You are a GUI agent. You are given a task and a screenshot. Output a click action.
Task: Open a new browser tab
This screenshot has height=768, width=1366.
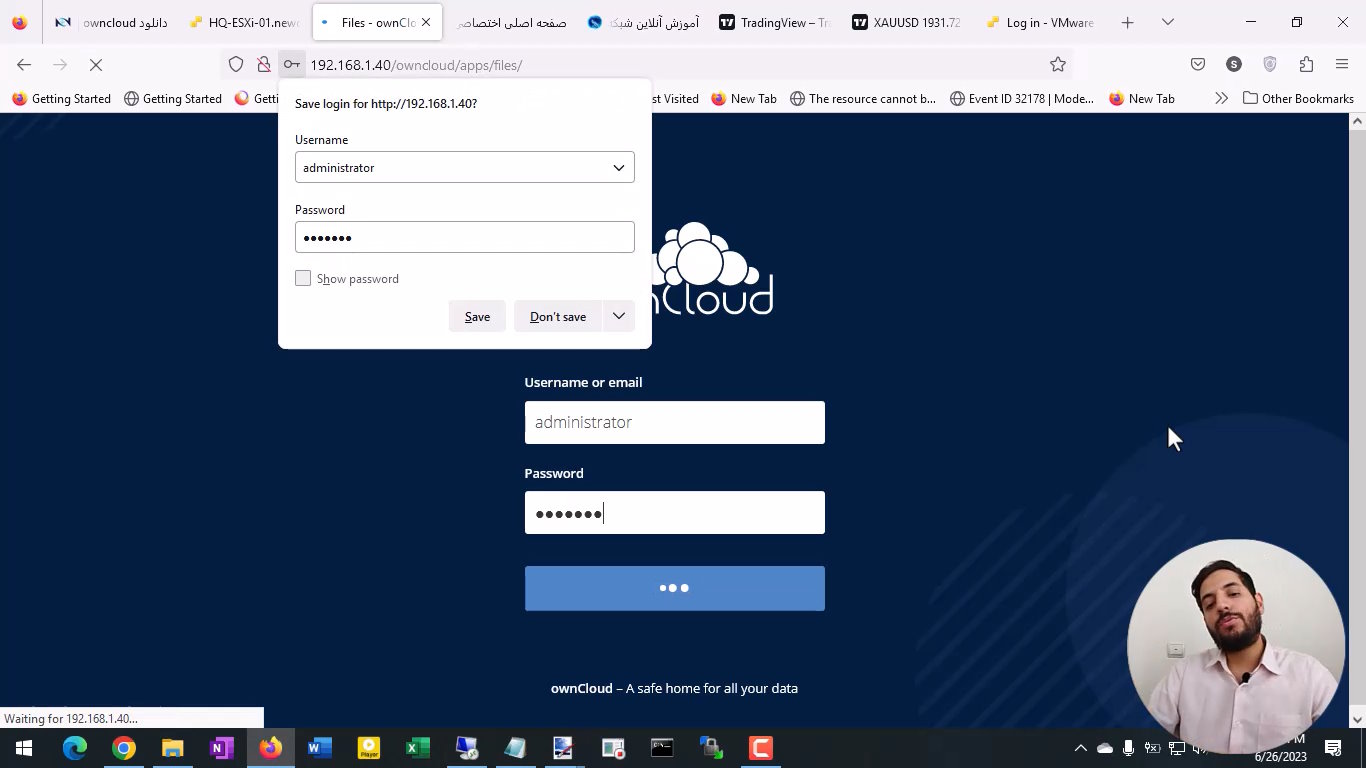coord(1128,22)
